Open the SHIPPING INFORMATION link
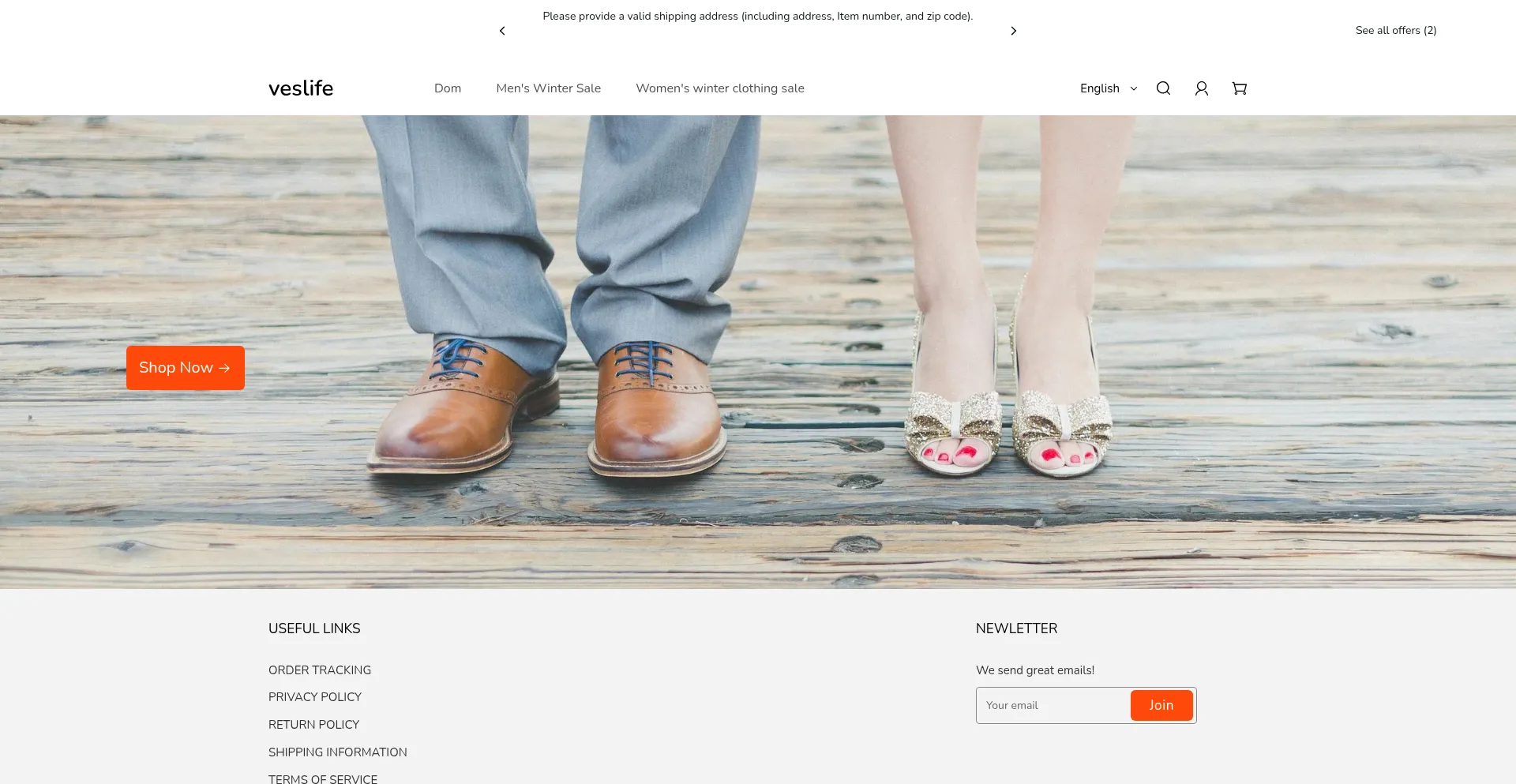 pyautogui.click(x=338, y=752)
